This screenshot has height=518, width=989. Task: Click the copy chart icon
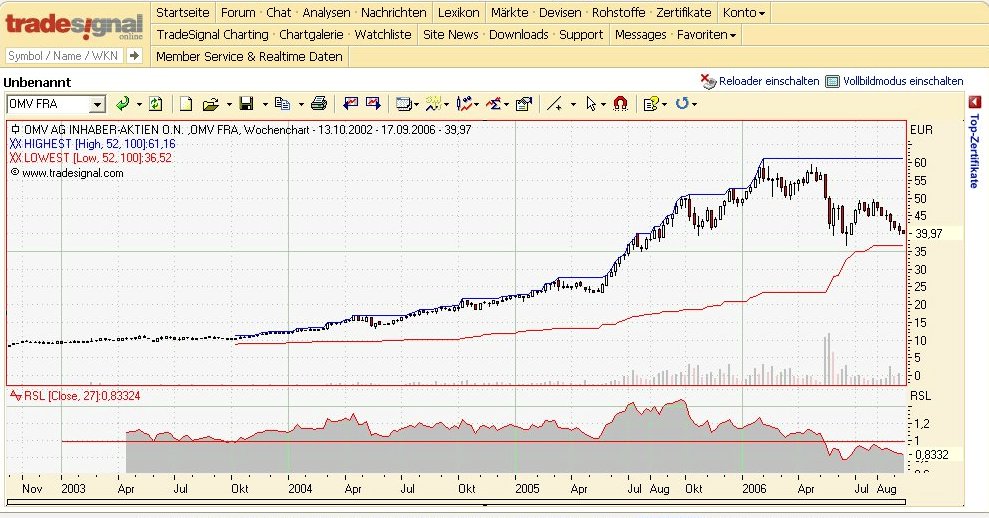pos(283,103)
